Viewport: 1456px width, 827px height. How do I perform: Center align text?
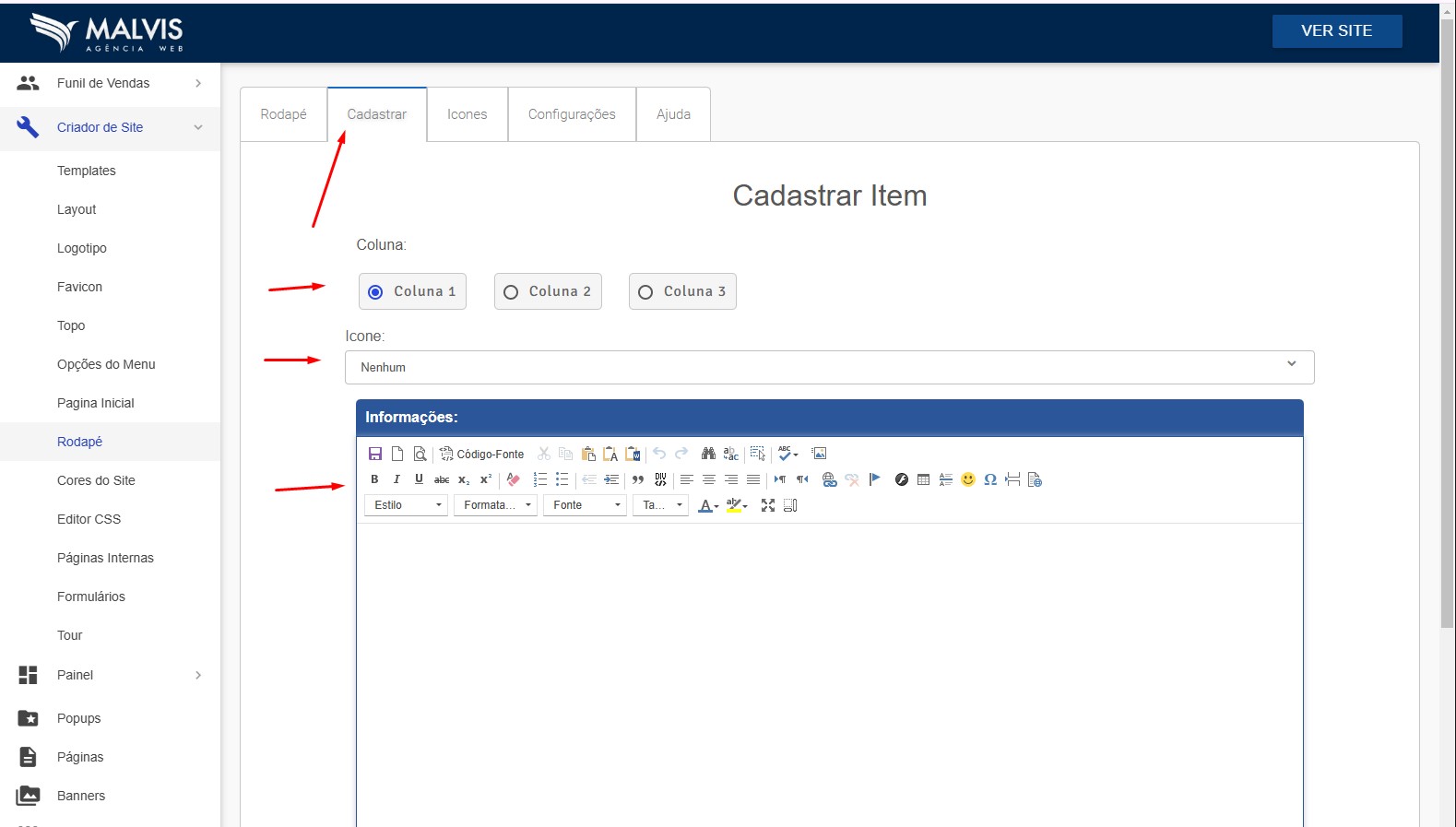point(709,479)
